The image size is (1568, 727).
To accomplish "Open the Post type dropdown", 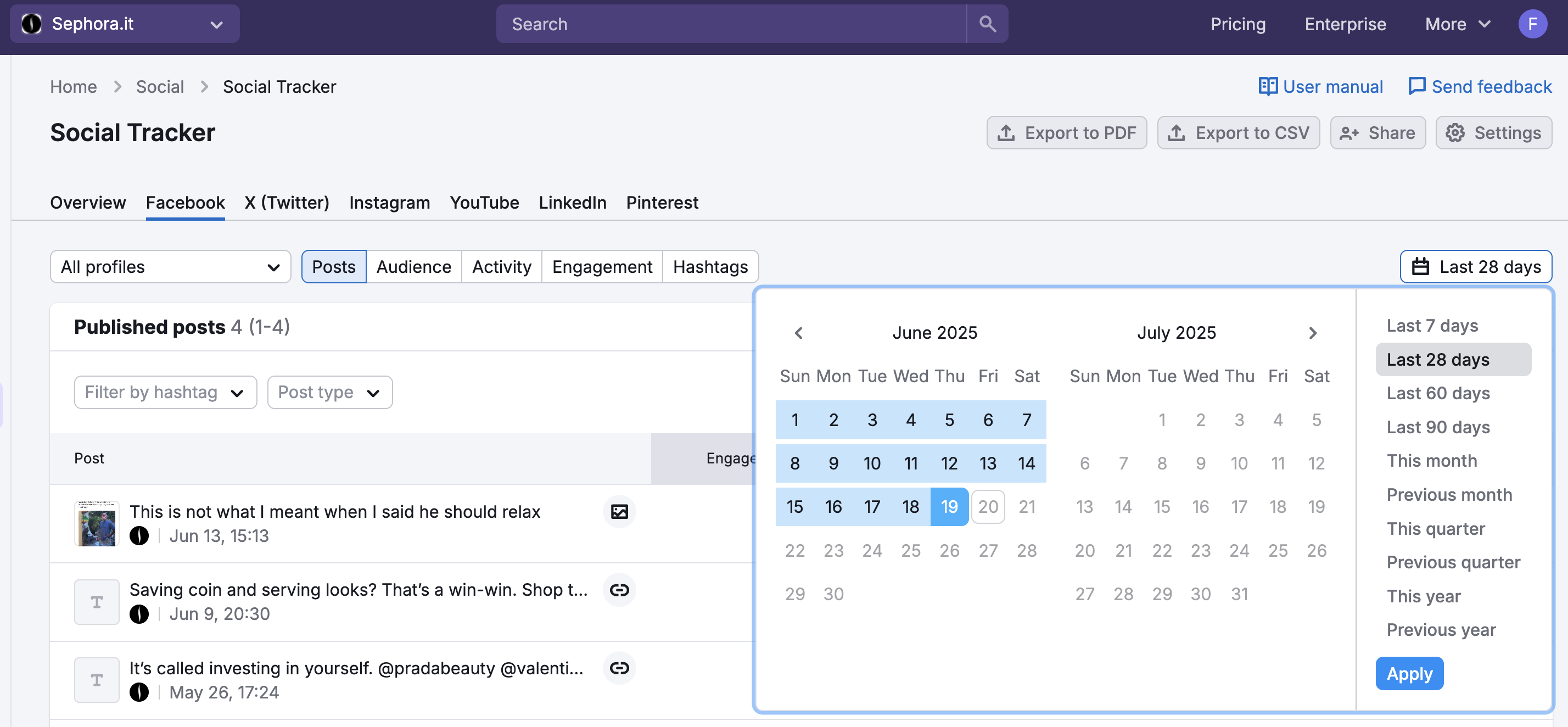I will [329, 392].
